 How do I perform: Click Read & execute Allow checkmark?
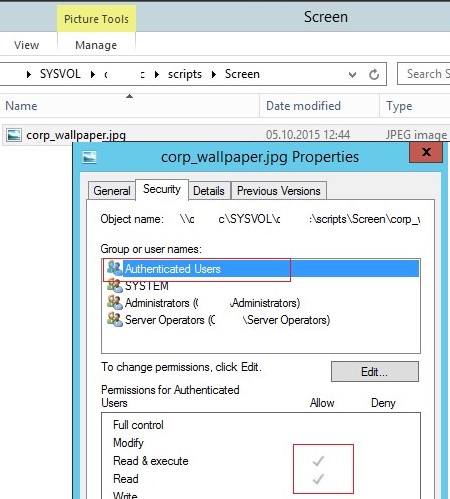tap(318, 461)
